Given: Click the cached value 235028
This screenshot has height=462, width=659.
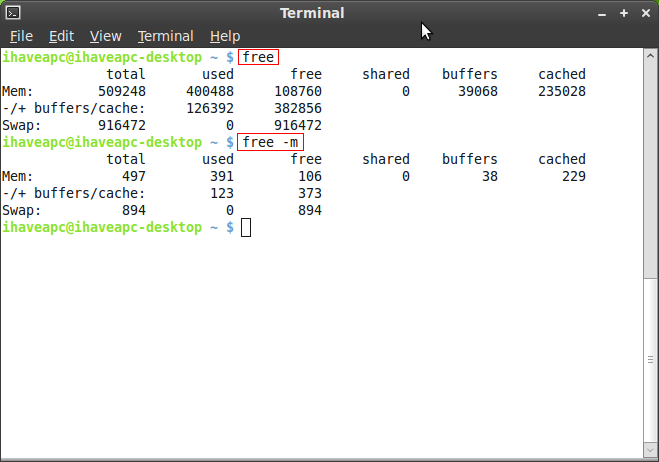Looking at the screenshot, I should tap(562, 91).
